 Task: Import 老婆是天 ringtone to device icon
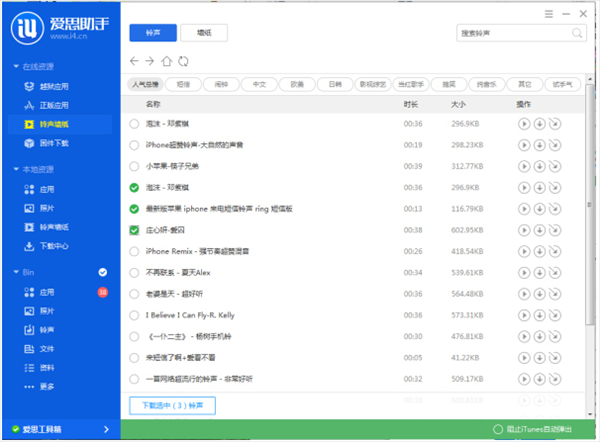pyautogui.click(x=555, y=293)
